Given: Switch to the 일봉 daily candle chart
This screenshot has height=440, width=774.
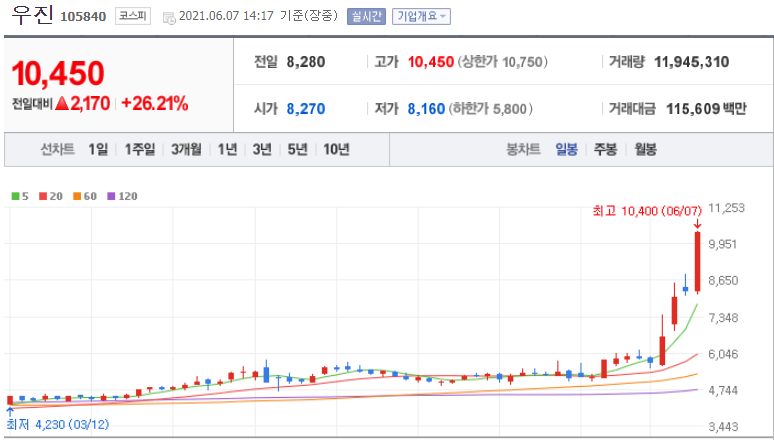Looking at the screenshot, I should 566,149.
